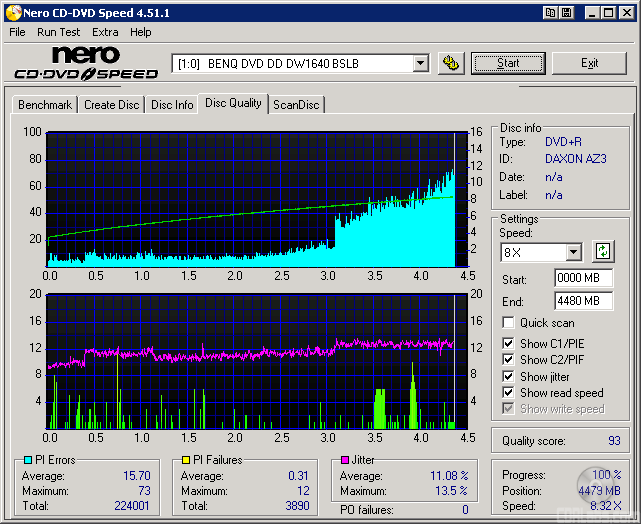The height and width of the screenshot is (524, 641).
Task: Click the save floppy disk icon
Action: pos(567,13)
